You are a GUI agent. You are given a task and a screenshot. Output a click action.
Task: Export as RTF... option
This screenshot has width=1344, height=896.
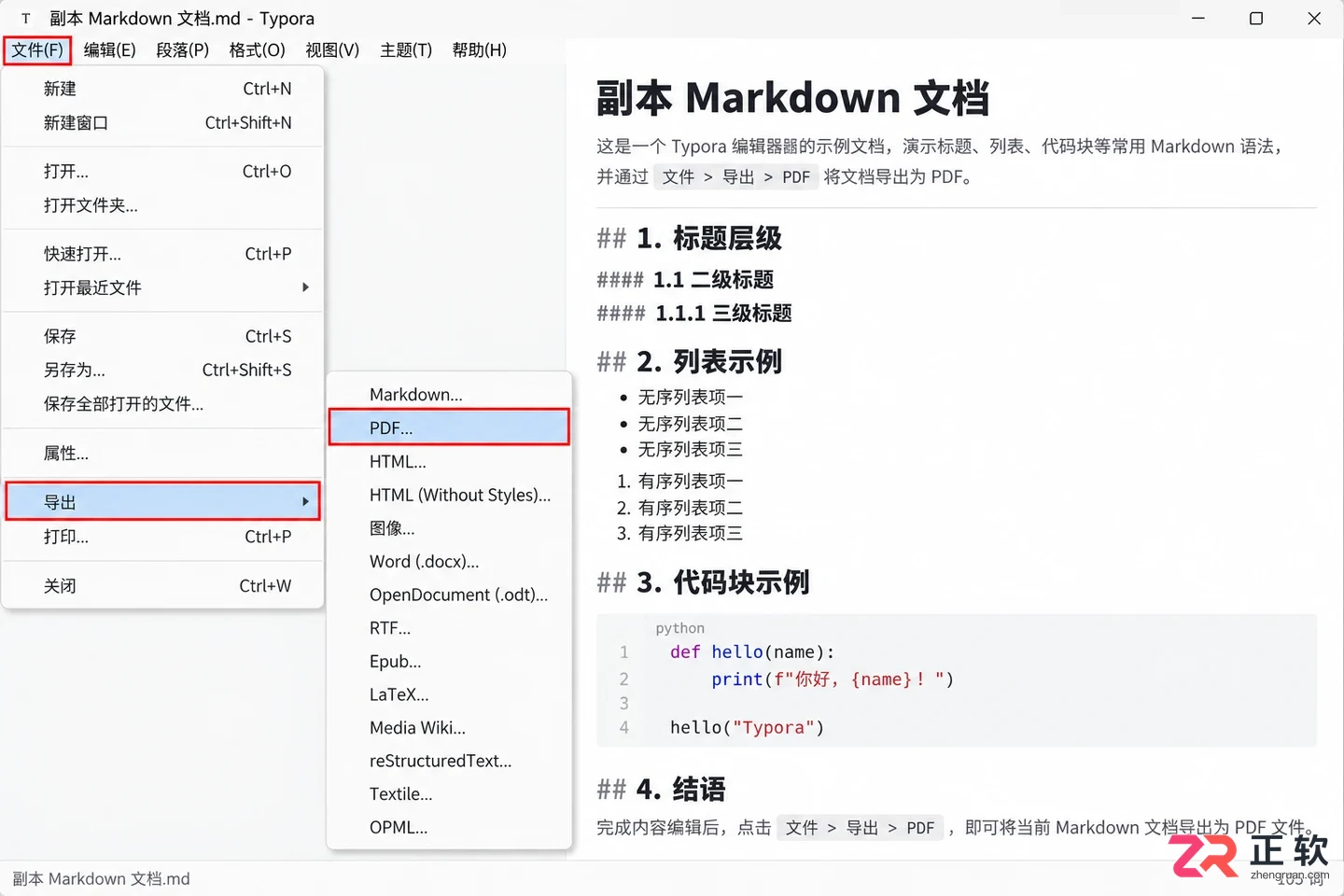(x=449, y=628)
